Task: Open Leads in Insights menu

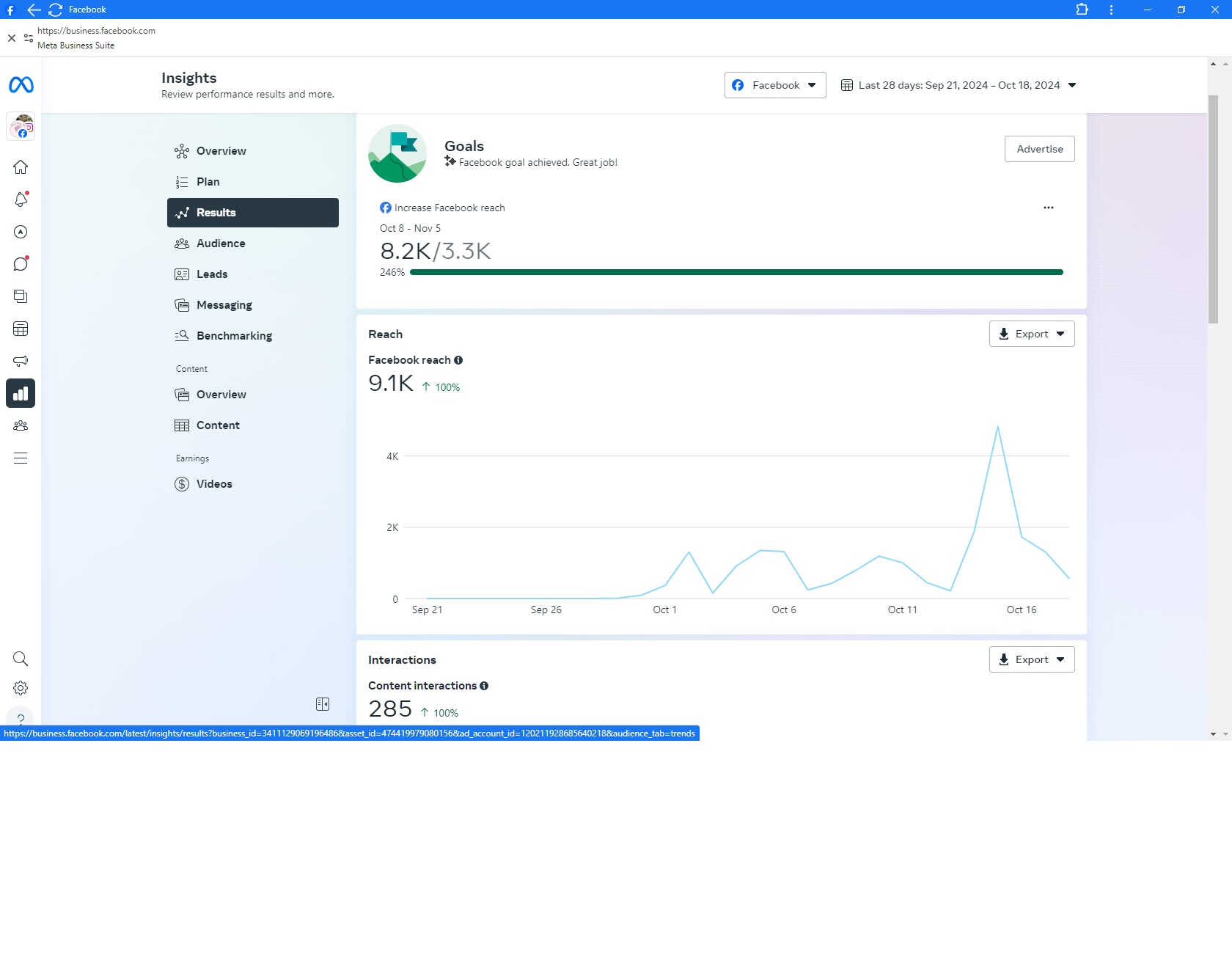Action: 253,274
